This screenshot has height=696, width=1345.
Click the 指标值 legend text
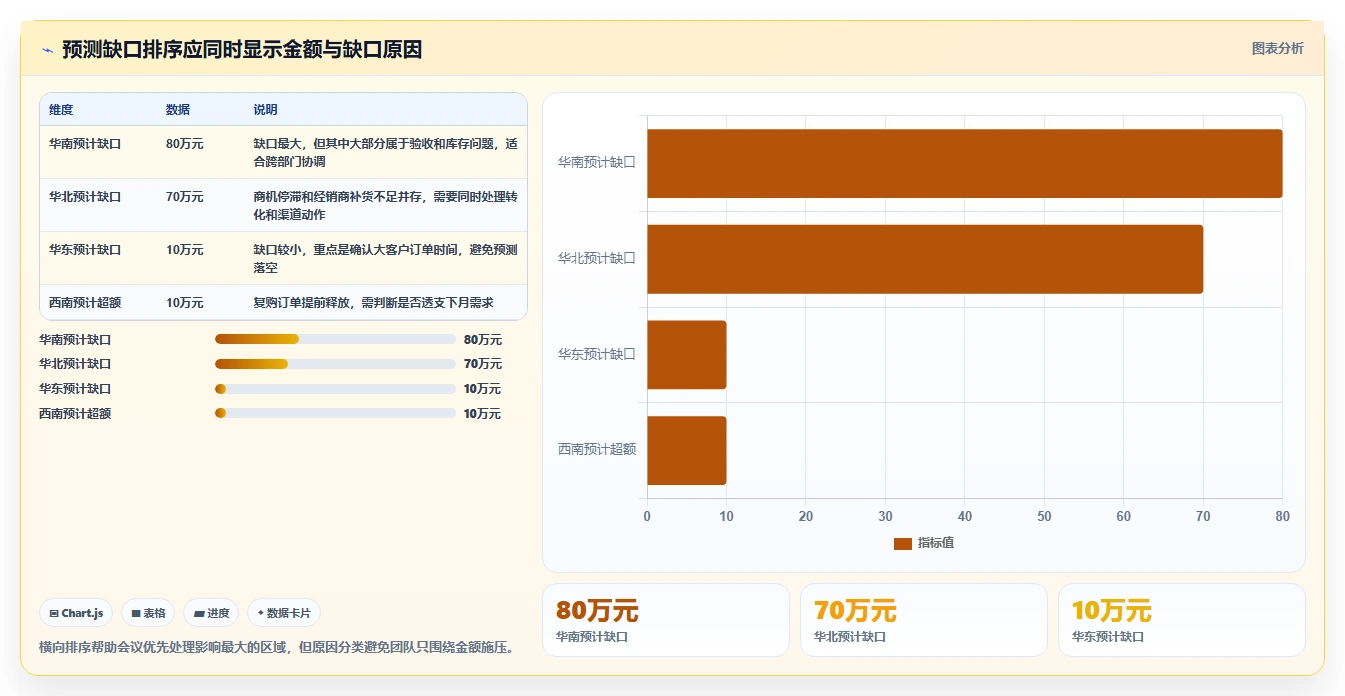click(x=936, y=543)
